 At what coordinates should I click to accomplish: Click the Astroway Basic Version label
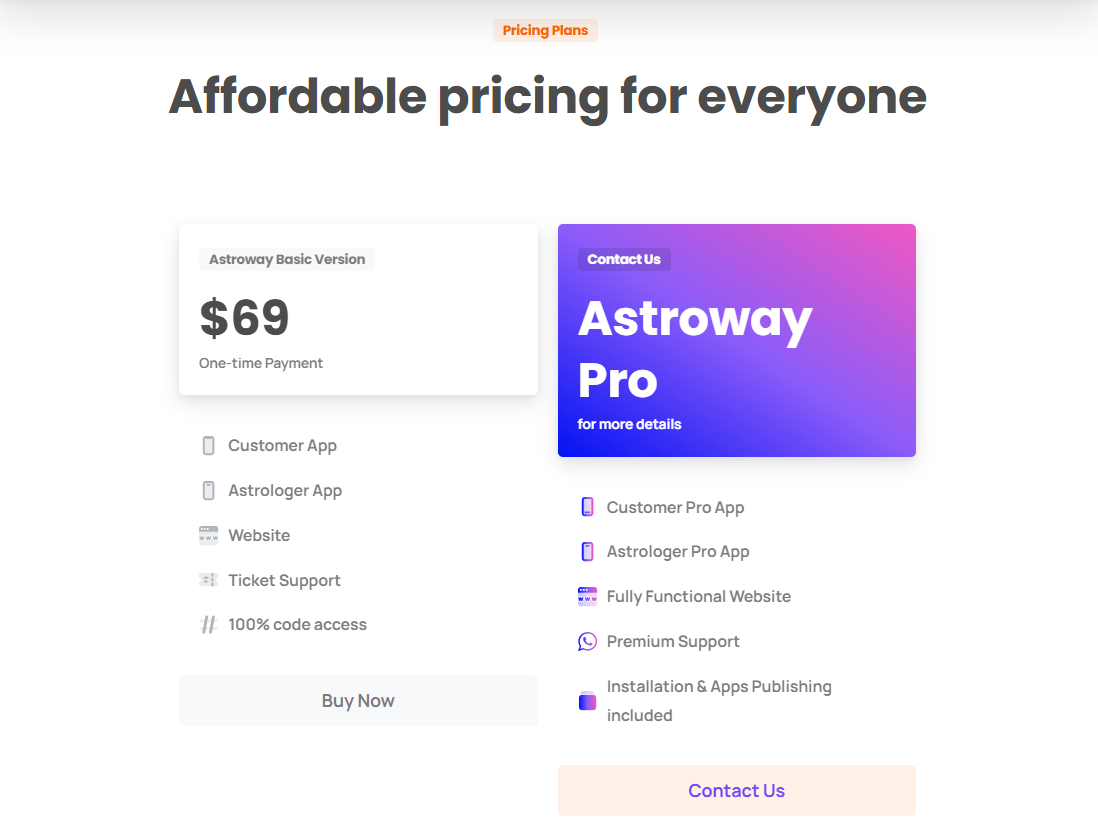287,260
